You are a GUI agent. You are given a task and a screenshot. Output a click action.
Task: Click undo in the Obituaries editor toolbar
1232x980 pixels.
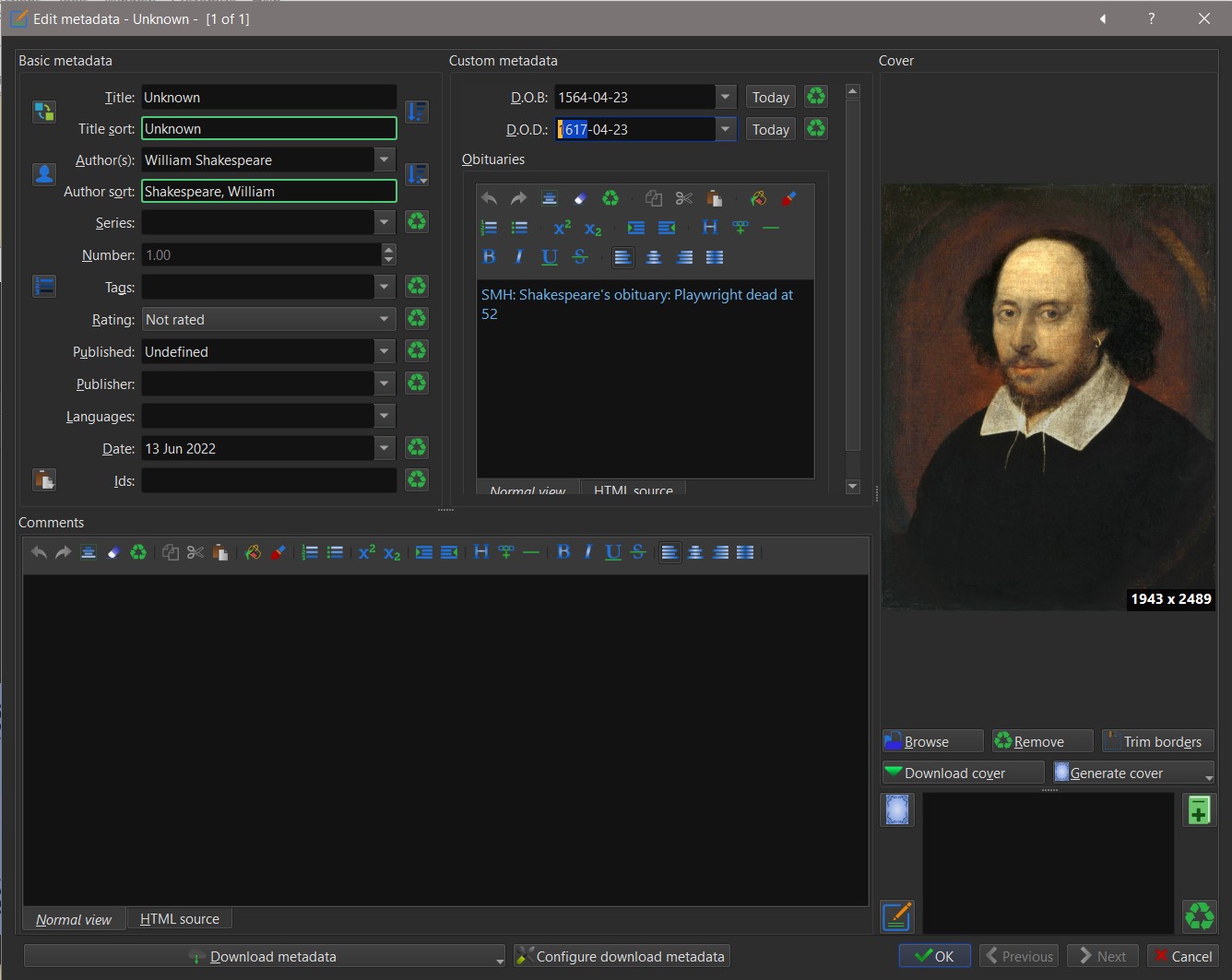(490, 198)
